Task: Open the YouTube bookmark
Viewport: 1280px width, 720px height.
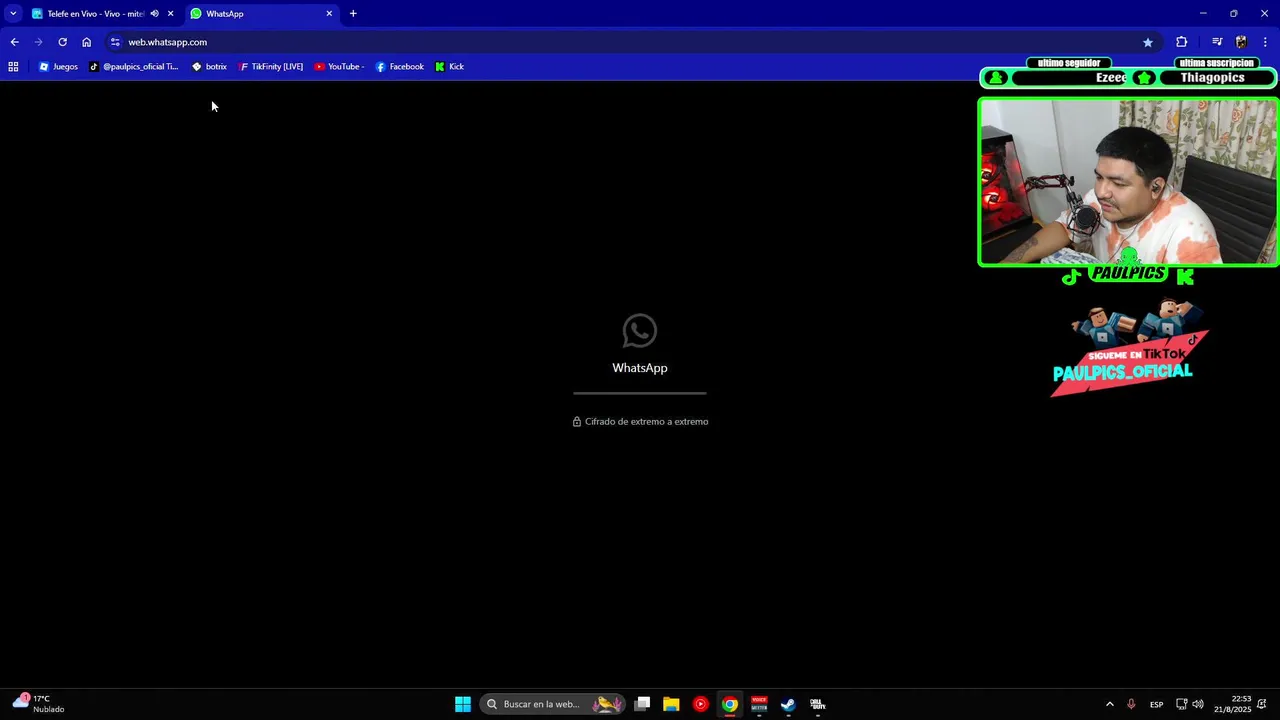Action: tap(339, 67)
